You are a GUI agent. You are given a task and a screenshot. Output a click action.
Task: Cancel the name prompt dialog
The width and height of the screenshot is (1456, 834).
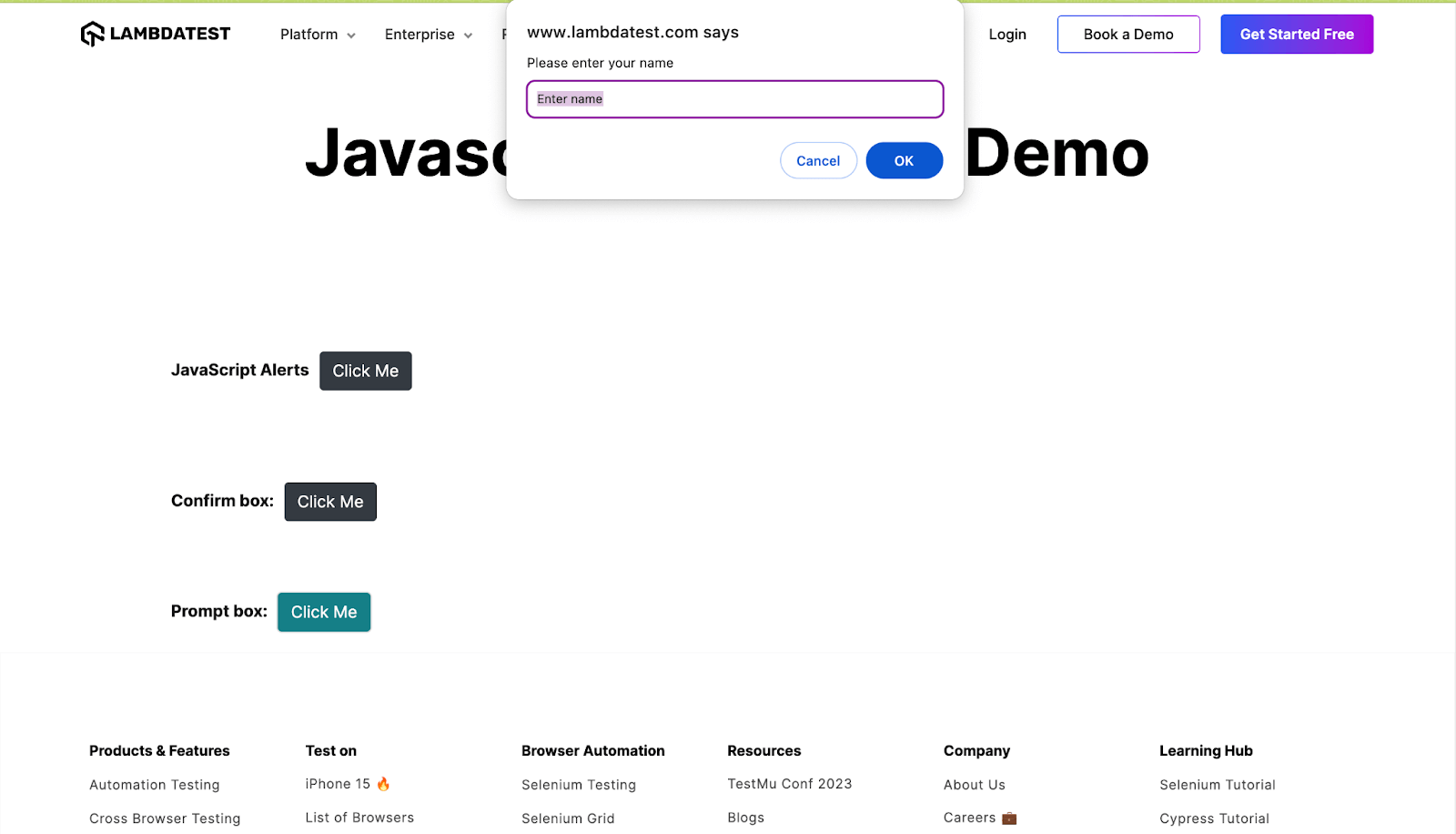point(818,160)
